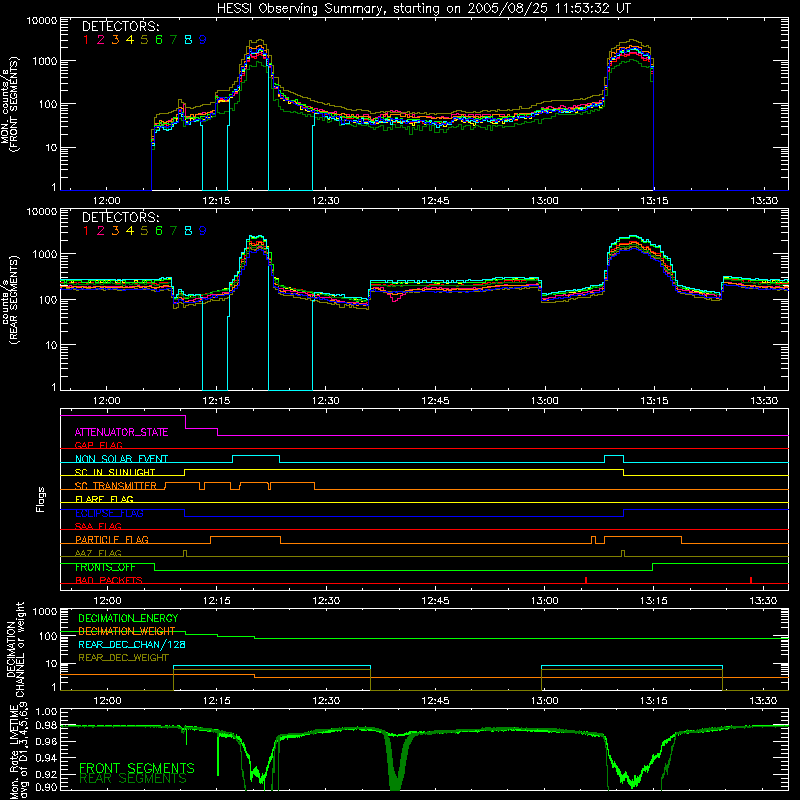The height and width of the screenshot is (800, 800).
Task: Click the BAD_PACKETS flag label
Action: tap(109, 580)
